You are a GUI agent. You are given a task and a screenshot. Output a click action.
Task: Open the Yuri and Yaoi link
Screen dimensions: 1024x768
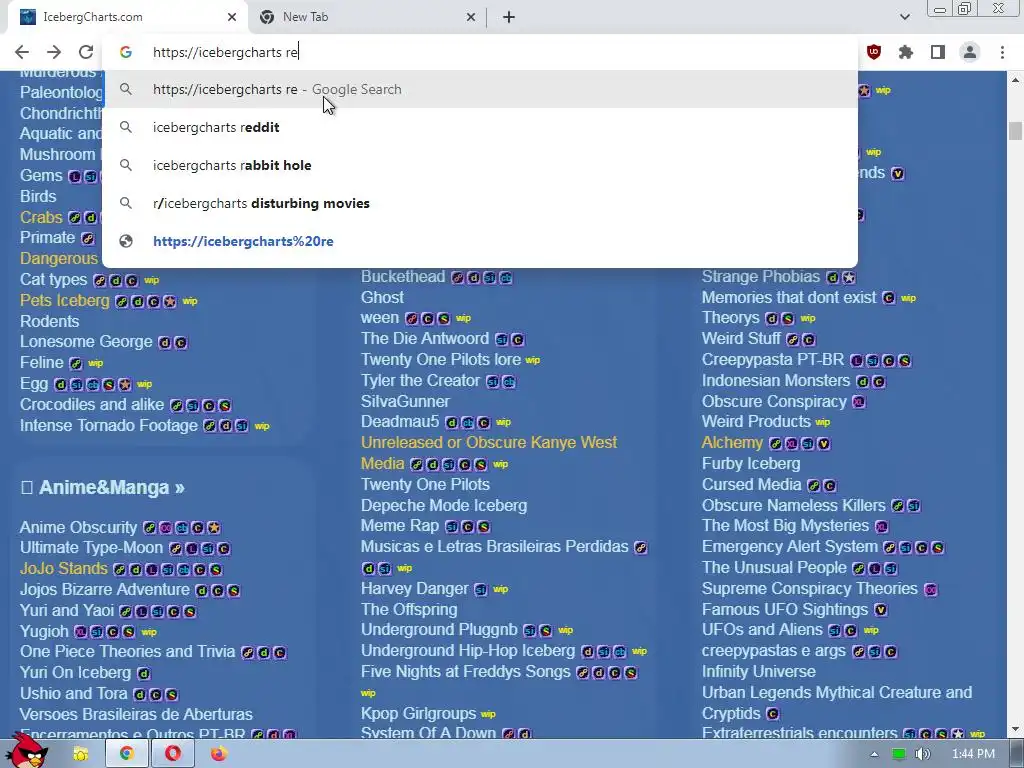tap(67, 610)
